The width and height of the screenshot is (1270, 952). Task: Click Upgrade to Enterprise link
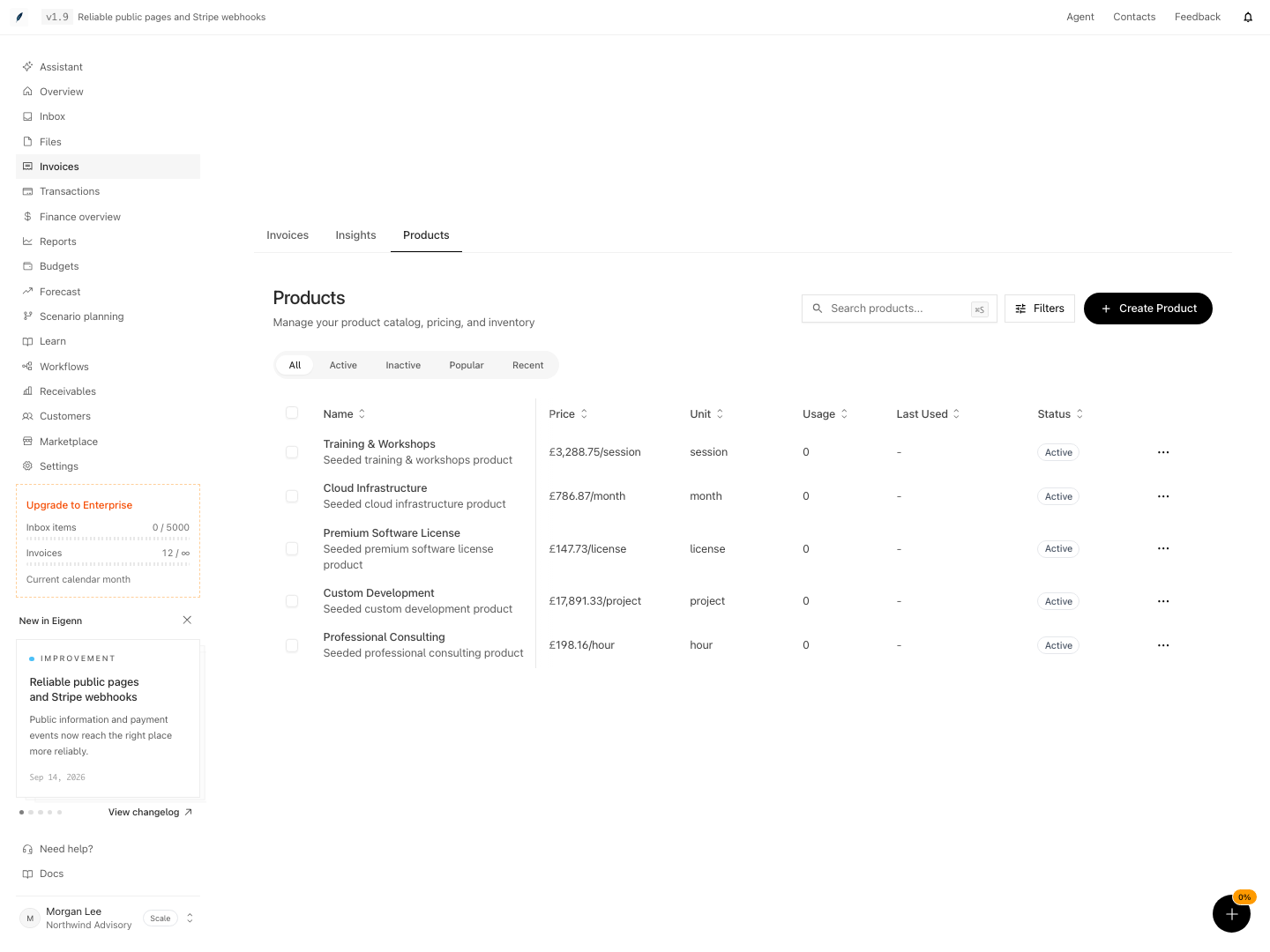pos(79,505)
